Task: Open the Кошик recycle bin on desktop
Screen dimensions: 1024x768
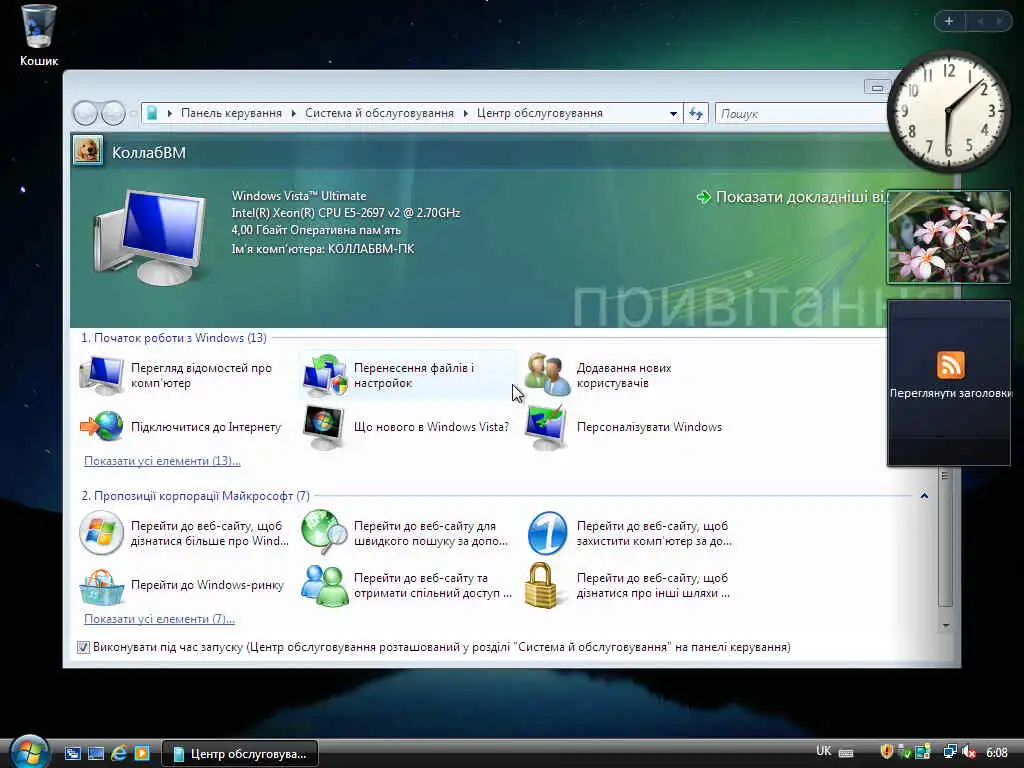Action: 39,35
